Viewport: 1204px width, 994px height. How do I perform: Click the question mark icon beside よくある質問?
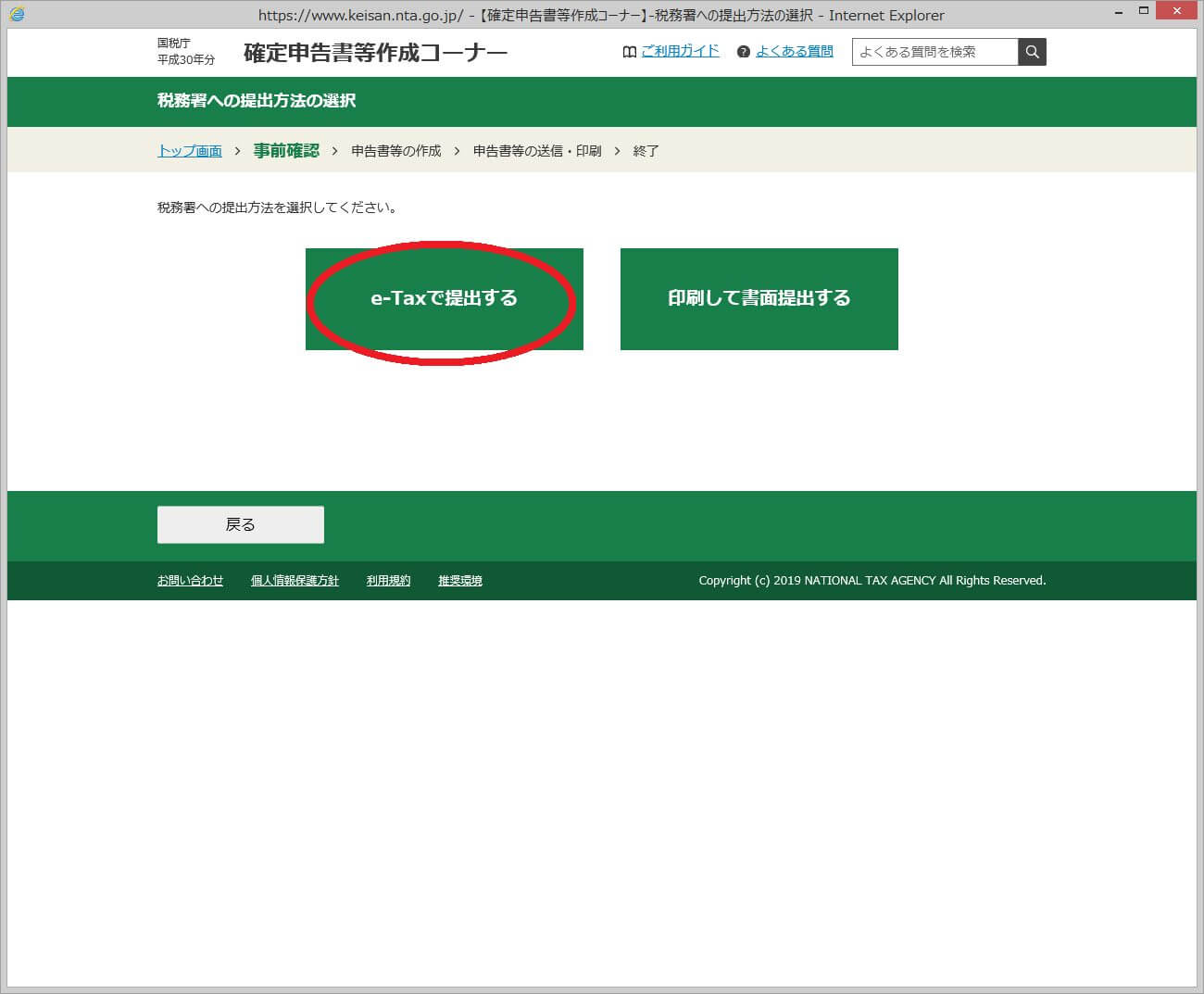(743, 52)
